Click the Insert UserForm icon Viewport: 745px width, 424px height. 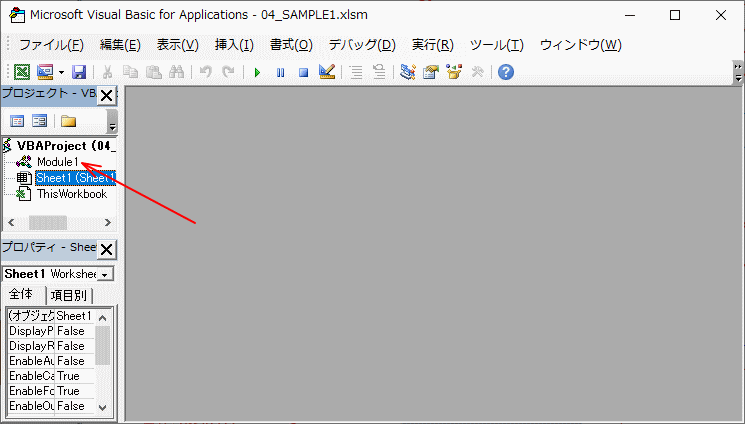point(45,72)
